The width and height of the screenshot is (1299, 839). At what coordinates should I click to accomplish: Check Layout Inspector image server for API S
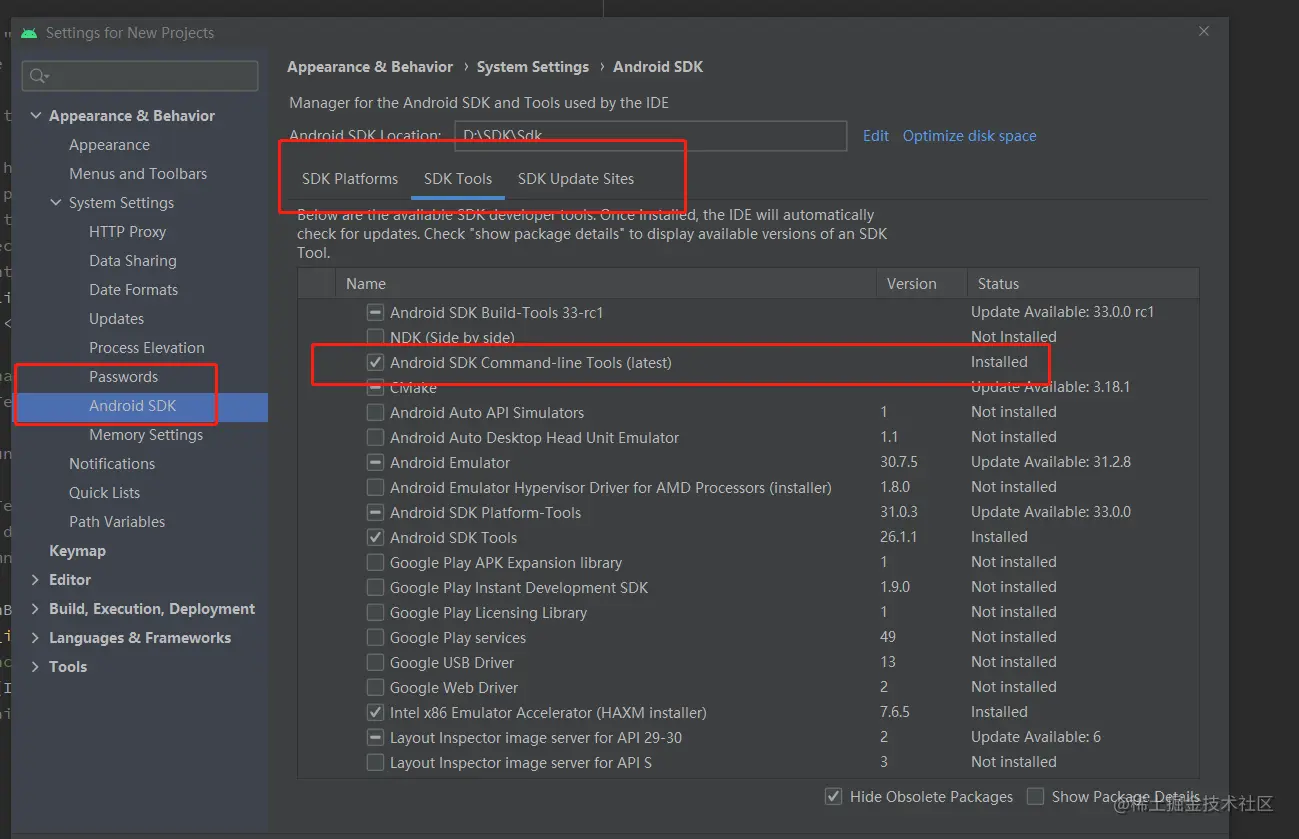tap(375, 762)
